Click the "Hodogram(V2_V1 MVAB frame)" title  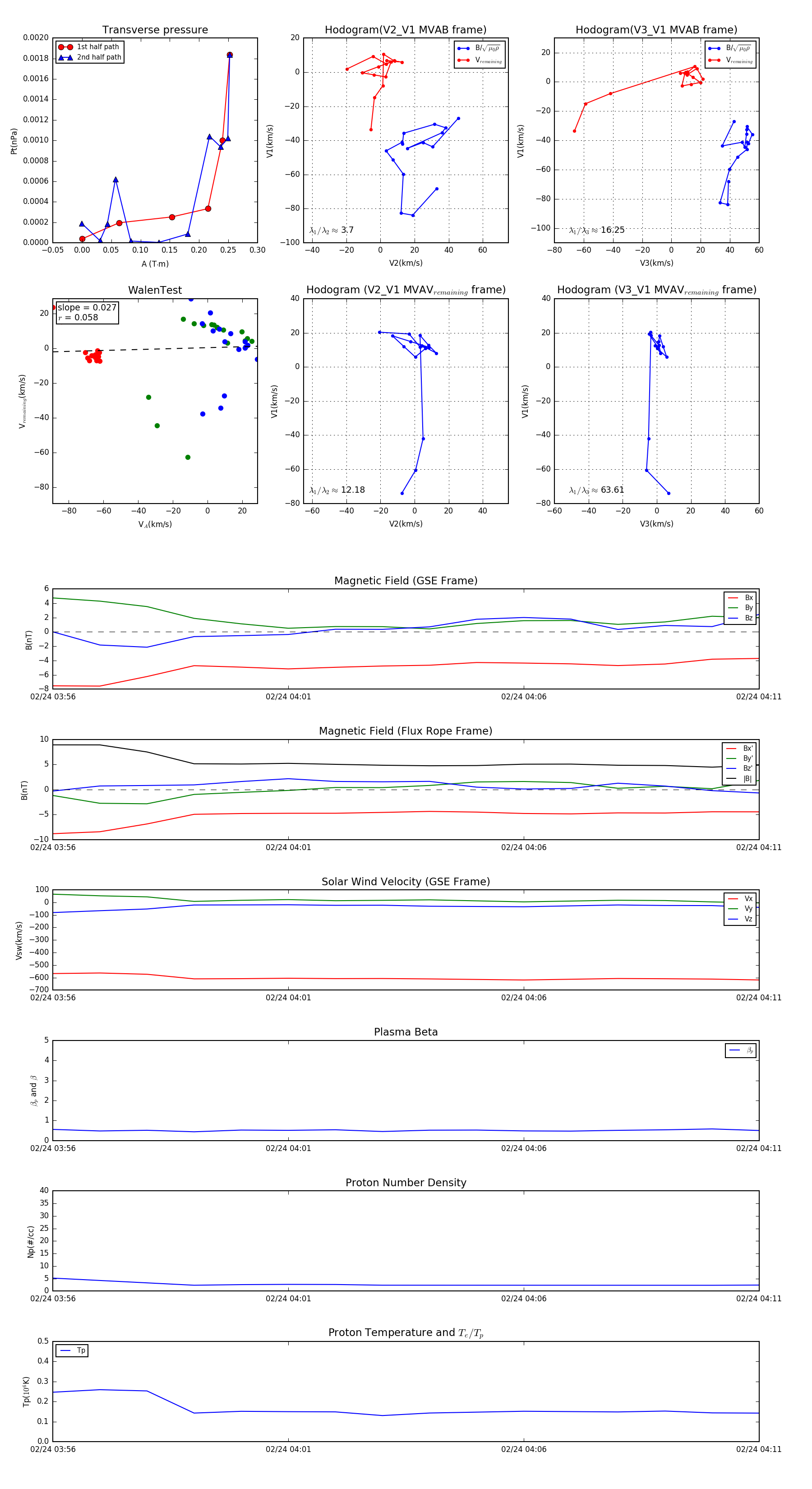406,30
